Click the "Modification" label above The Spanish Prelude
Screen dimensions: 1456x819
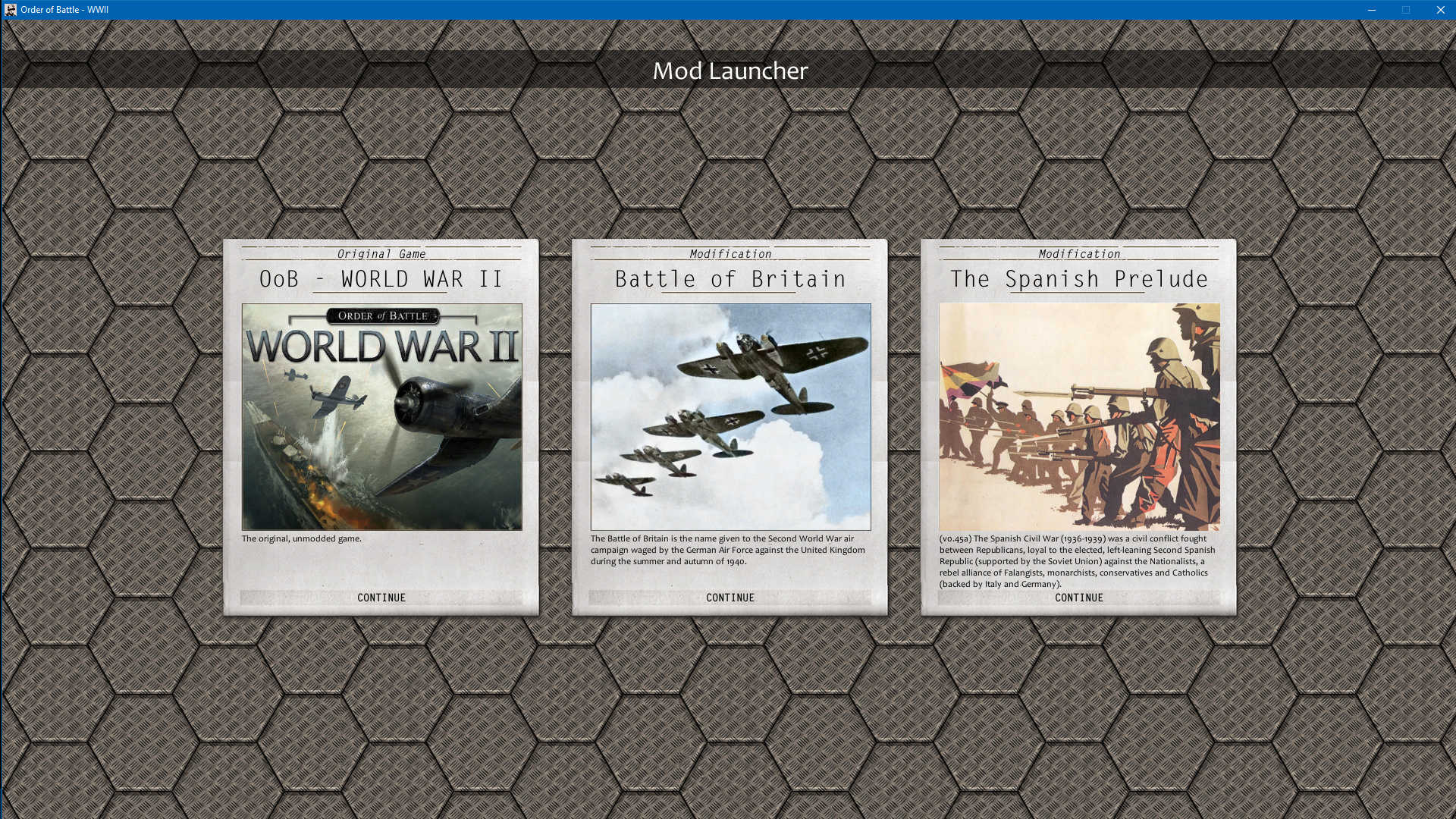1079,254
